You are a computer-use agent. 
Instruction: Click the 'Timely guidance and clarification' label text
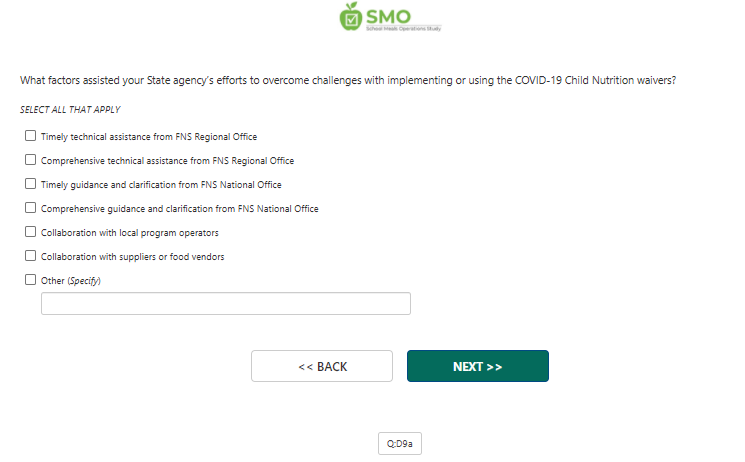click(x=161, y=185)
